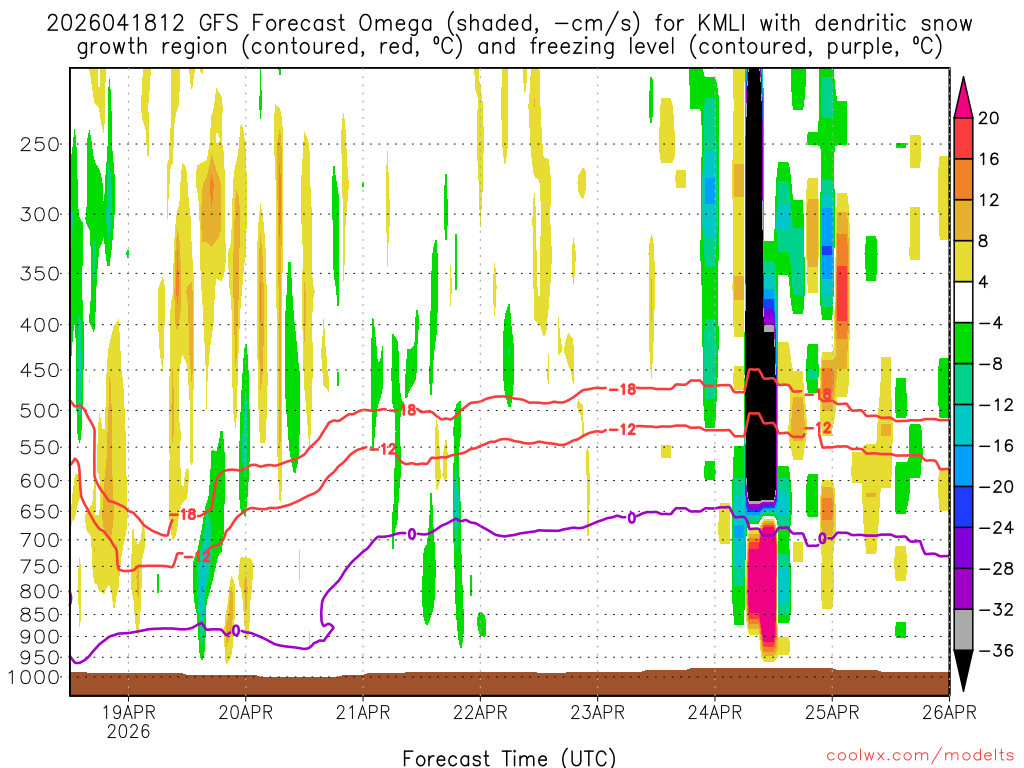
Task: Click the colorbar value label -12
Action: (996, 405)
